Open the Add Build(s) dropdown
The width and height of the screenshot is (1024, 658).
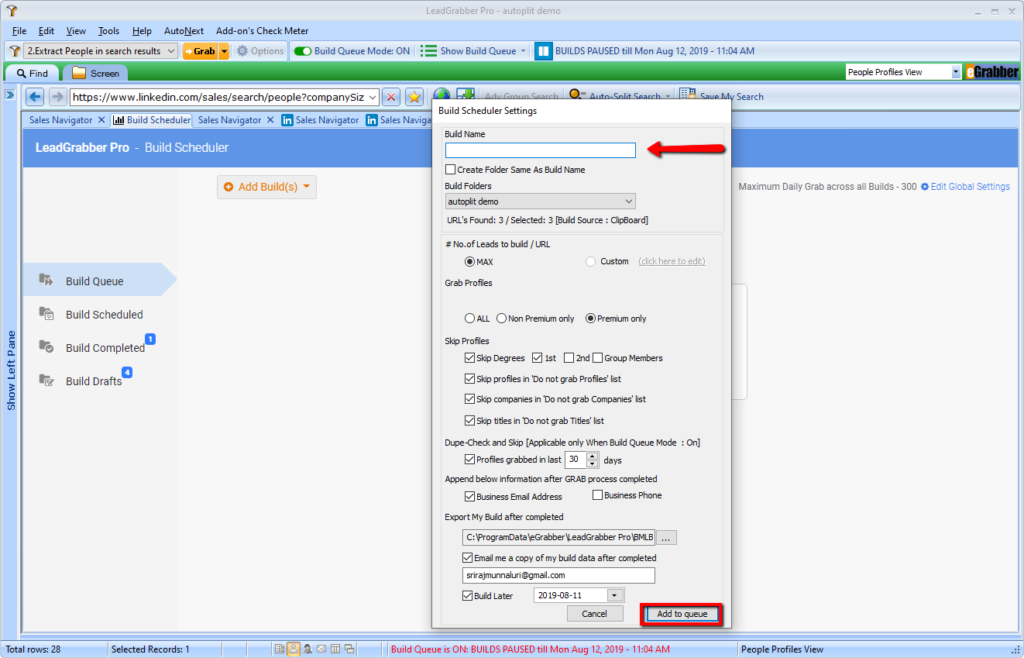pos(266,187)
